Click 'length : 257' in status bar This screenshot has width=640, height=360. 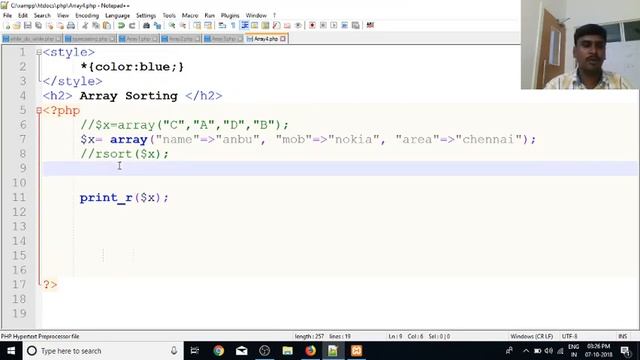309,336
